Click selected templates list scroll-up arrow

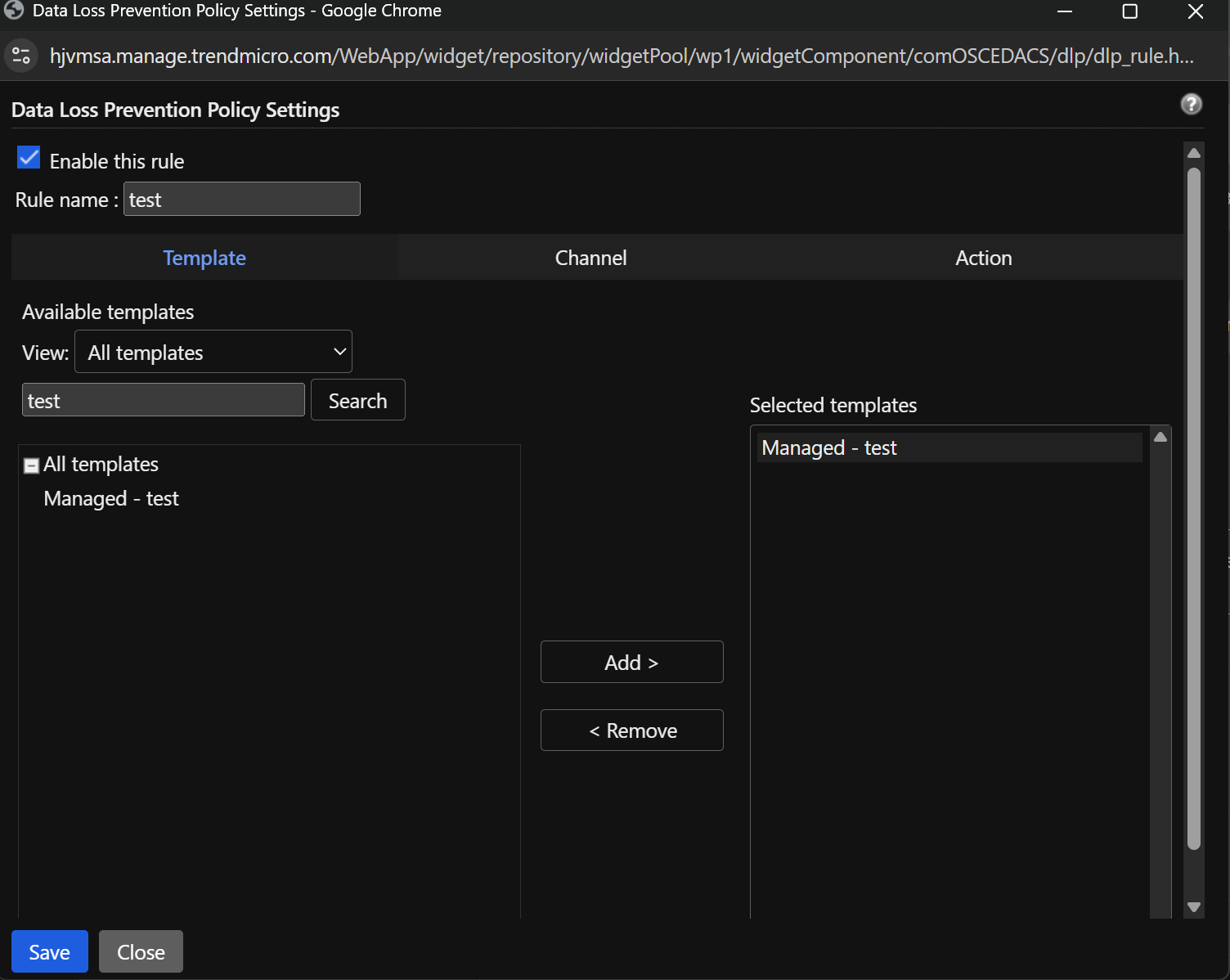[1160, 437]
